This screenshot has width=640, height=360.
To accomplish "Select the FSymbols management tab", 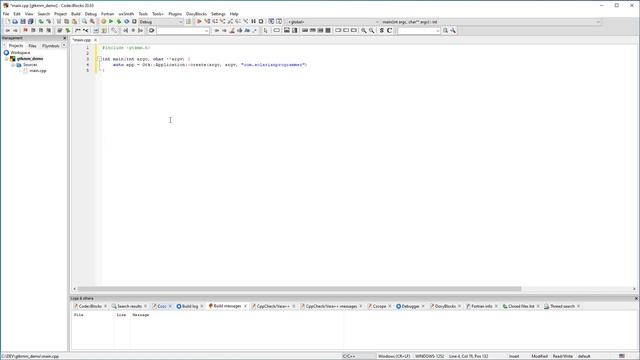I will (x=50, y=46).
